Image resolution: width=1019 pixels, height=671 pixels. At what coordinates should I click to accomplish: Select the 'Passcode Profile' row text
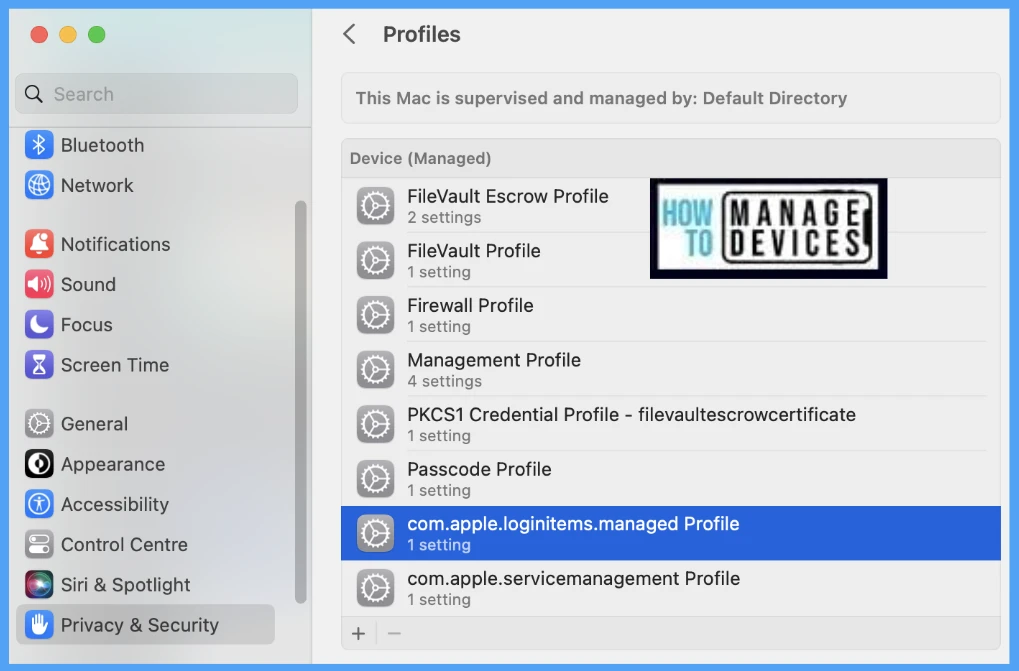[480, 469]
